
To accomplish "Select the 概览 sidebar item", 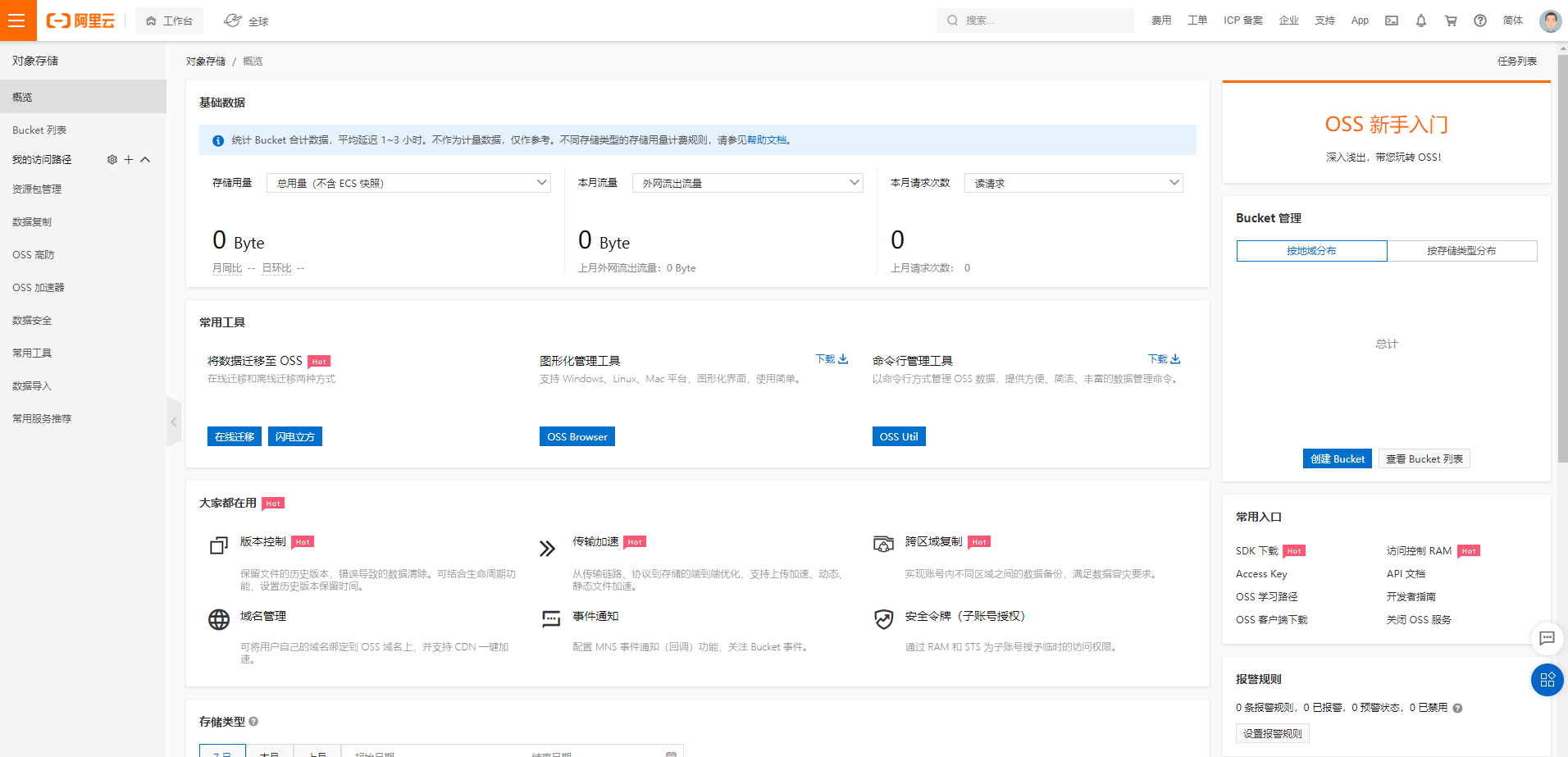I will click(x=83, y=97).
